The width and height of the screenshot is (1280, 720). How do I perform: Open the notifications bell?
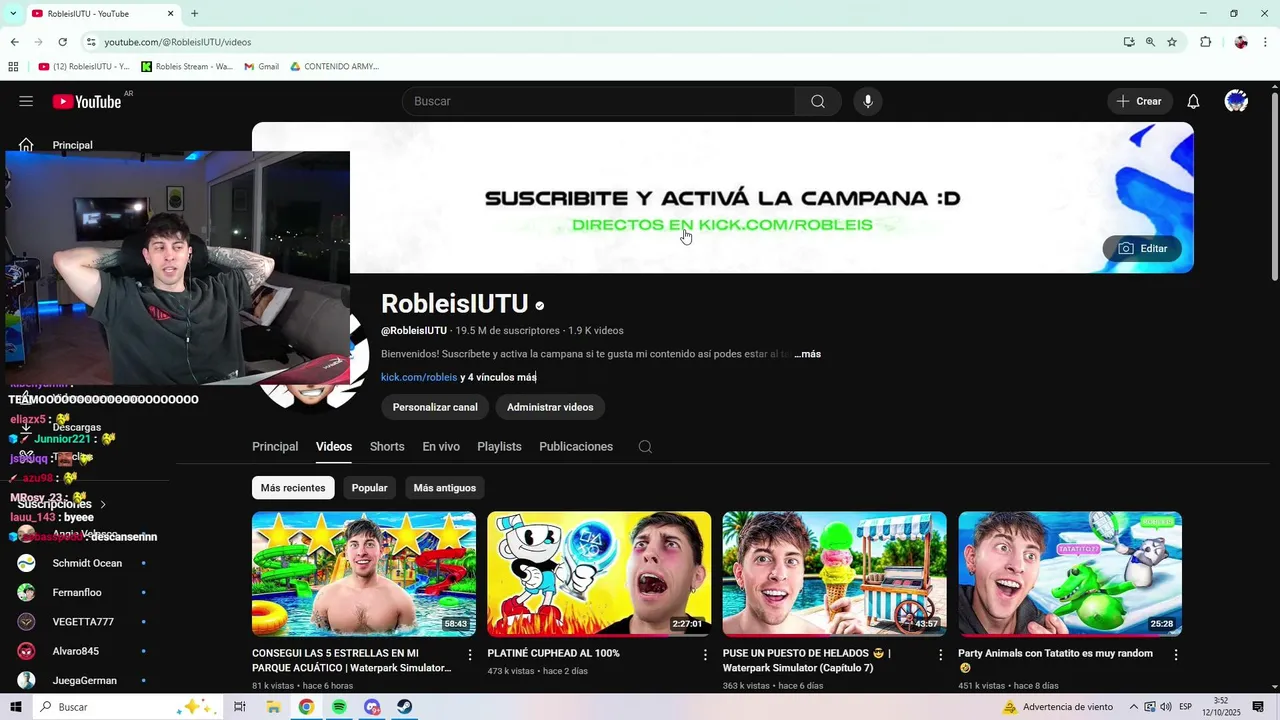click(x=1193, y=101)
